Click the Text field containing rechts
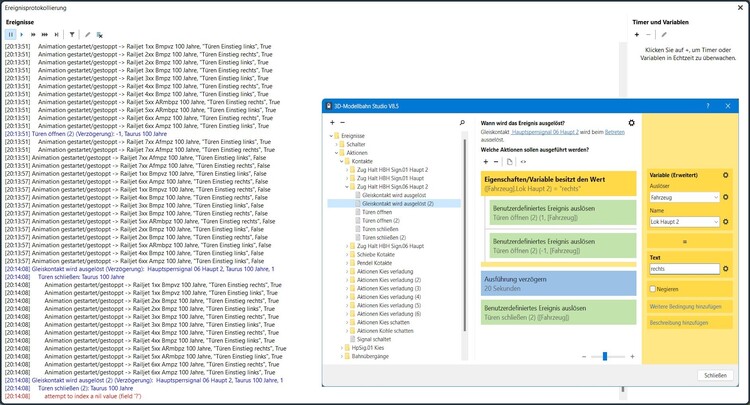The width and height of the screenshot is (750, 405). point(682,269)
